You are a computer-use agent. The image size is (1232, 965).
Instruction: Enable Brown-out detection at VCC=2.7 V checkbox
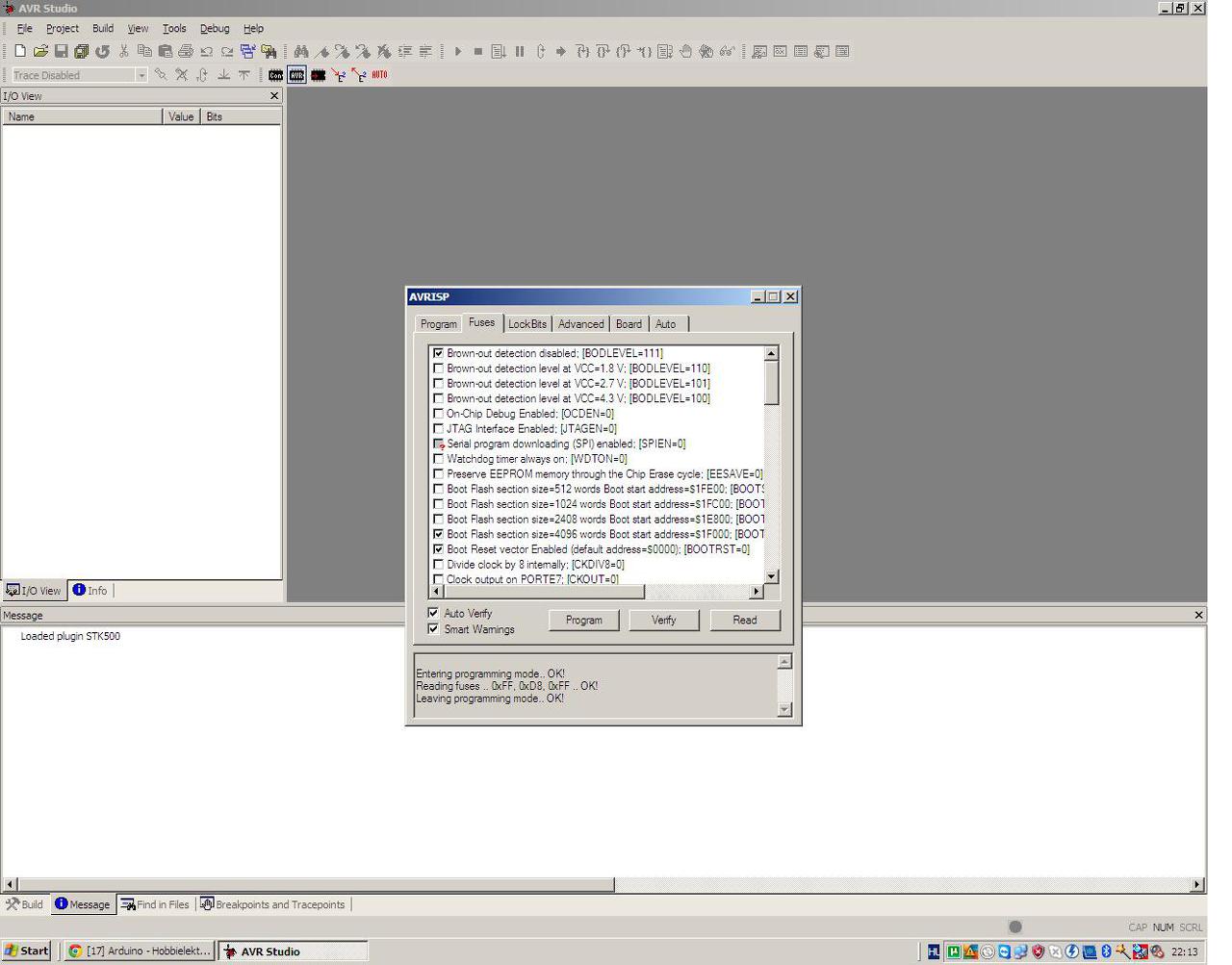pyautogui.click(x=439, y=384)
